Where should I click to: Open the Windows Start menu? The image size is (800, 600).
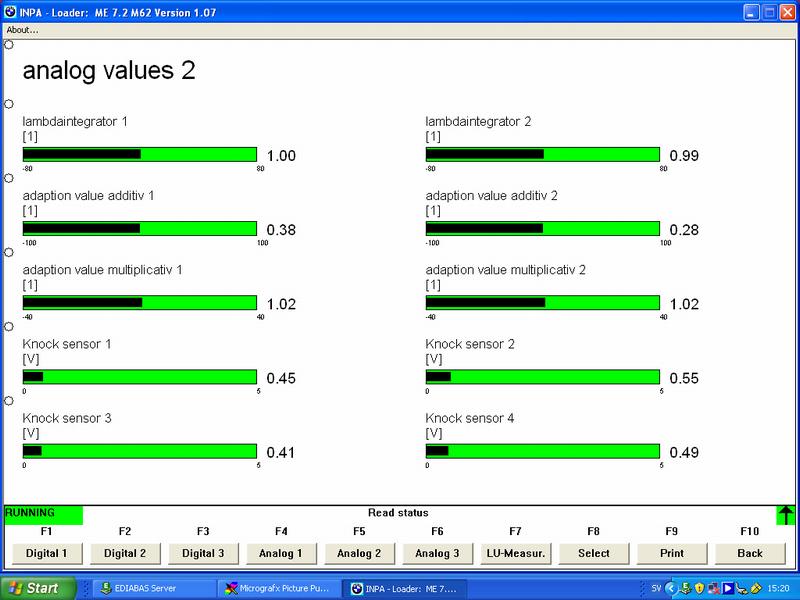click(34, 587)
